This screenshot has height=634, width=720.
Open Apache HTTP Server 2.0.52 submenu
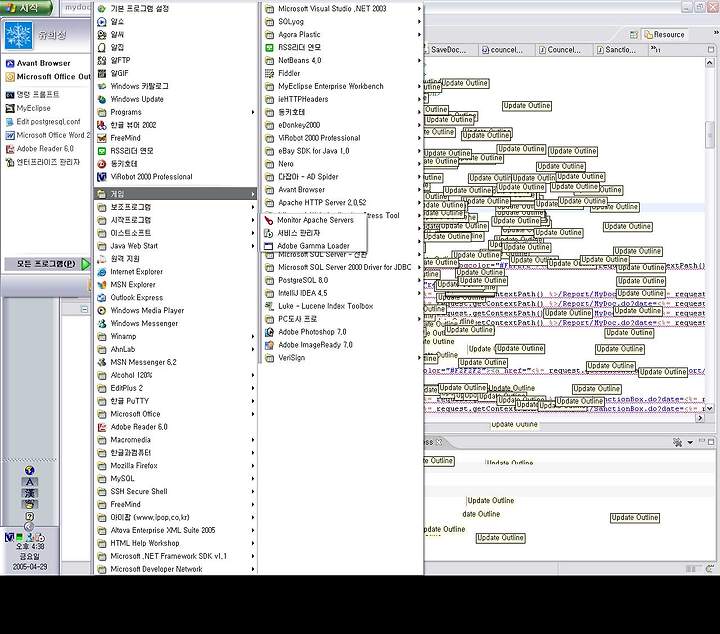[342, 202]
